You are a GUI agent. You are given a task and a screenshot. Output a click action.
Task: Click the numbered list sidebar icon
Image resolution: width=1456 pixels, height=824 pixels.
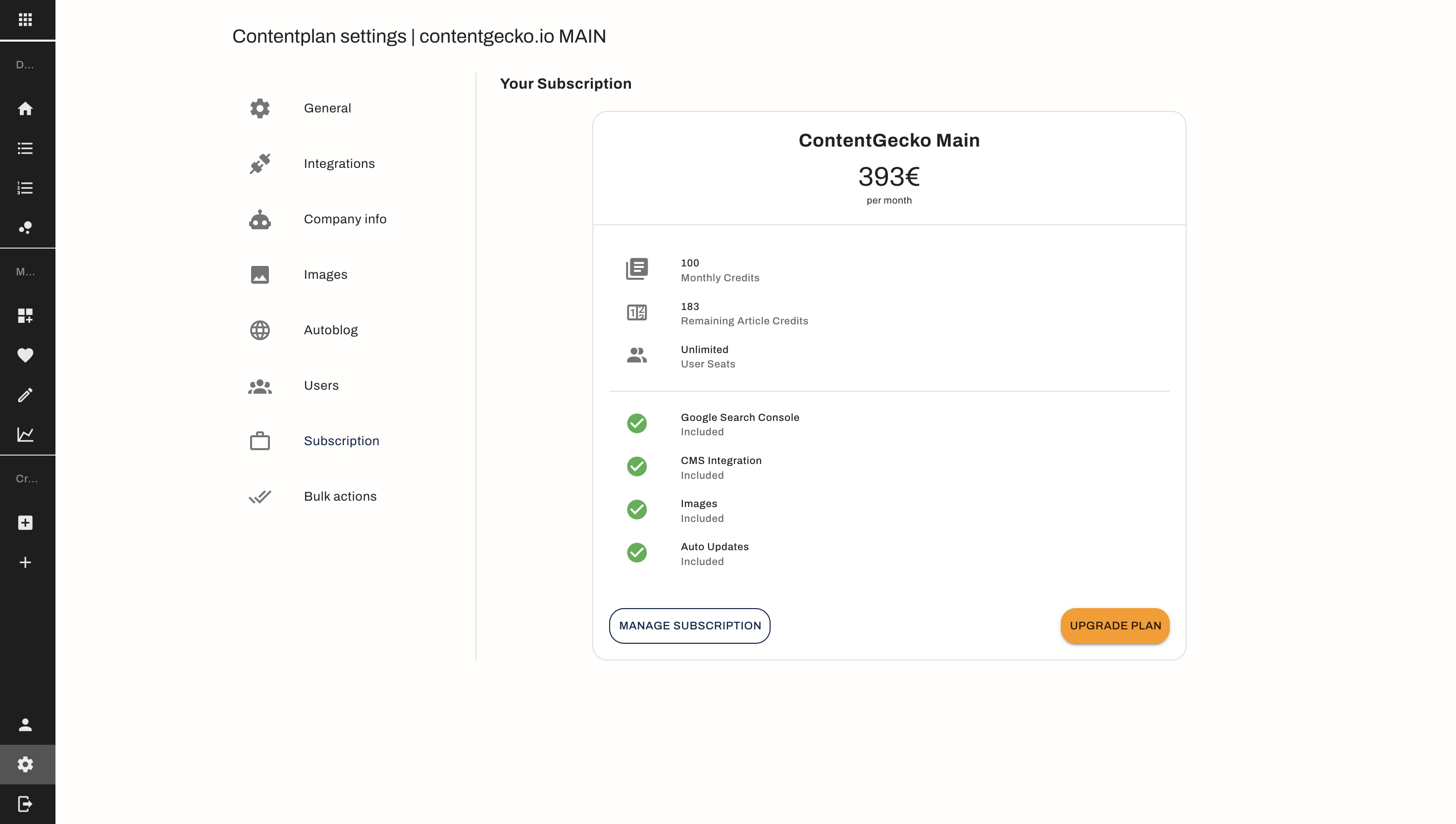click(25, 188)
